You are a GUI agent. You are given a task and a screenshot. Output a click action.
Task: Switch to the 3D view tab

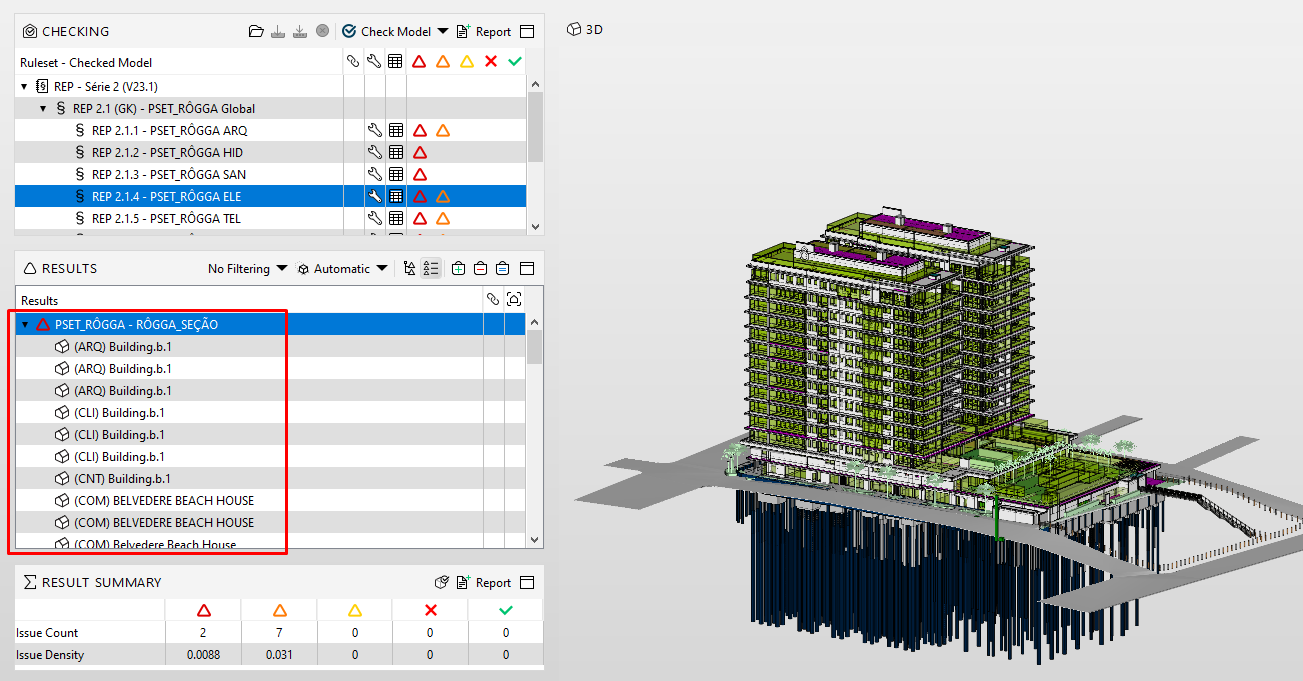(x=585, y=29)
